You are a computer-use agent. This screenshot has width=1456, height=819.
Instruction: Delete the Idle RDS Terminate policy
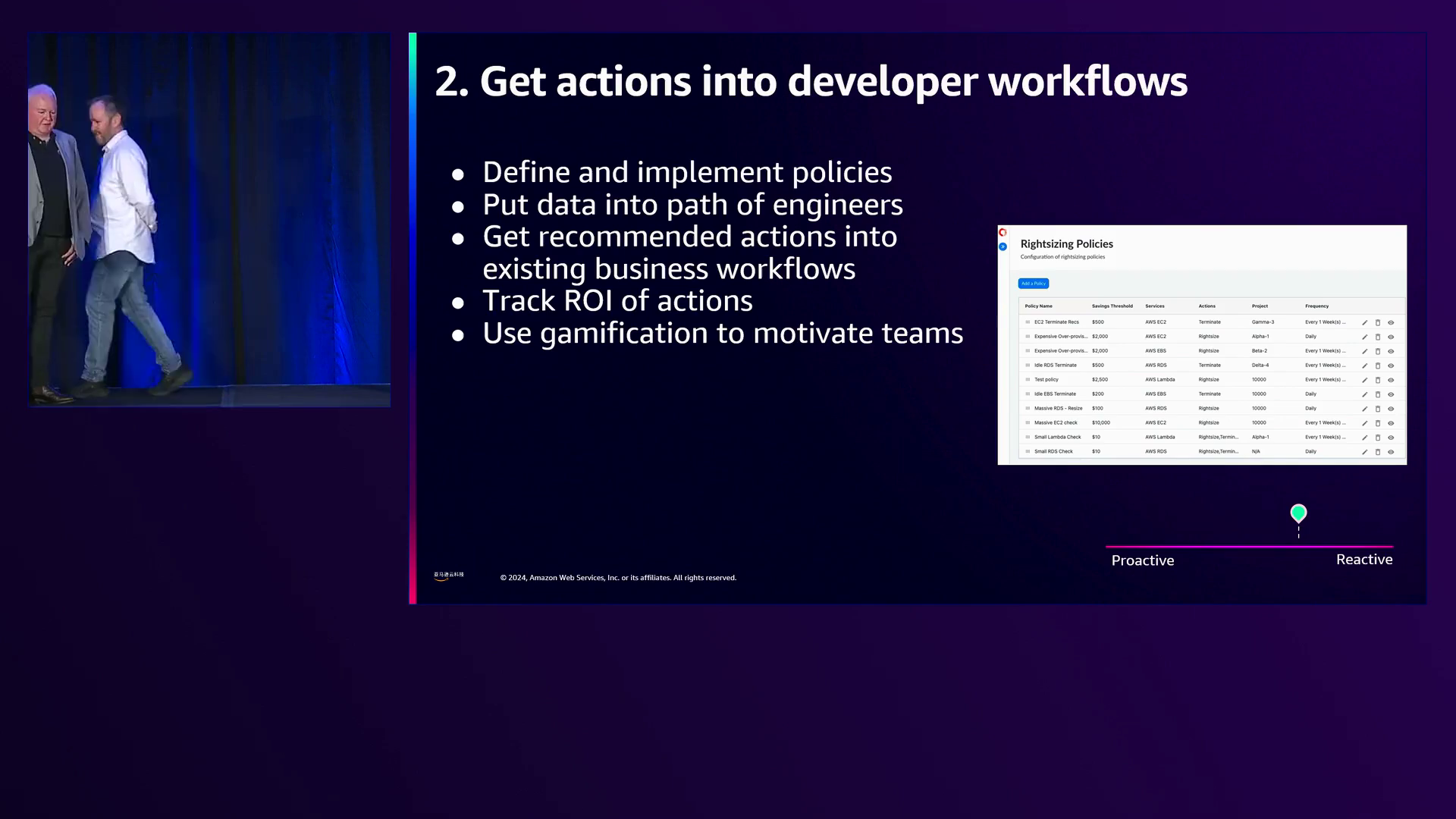coord(1378,366)
